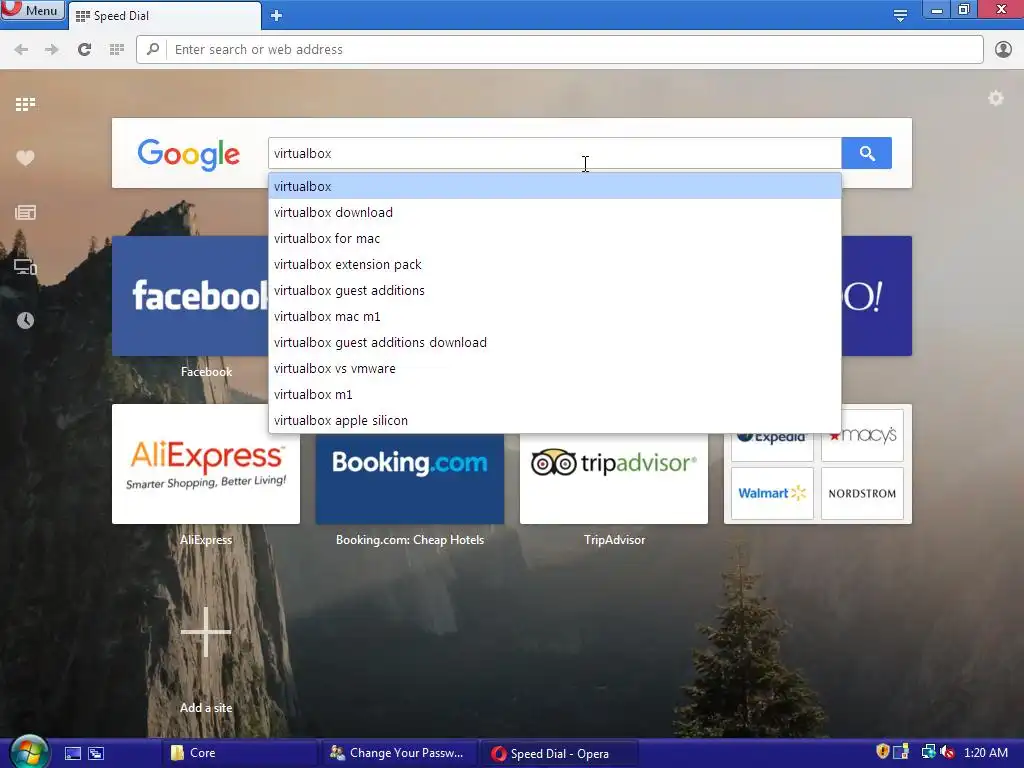
Task: Go back with the back arrow
Action: (x=21, y=50)
